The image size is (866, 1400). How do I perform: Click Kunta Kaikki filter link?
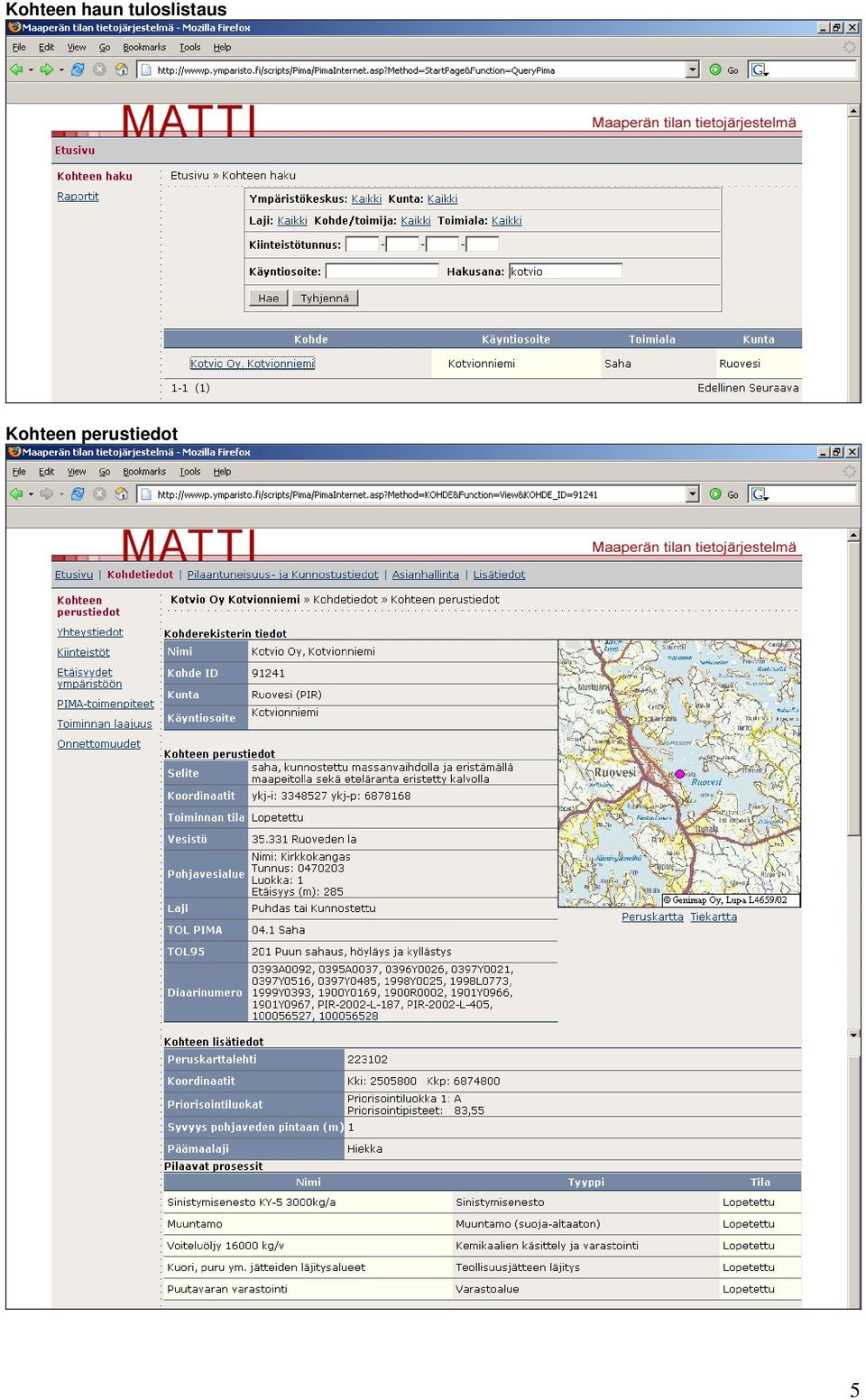[442, 198]
